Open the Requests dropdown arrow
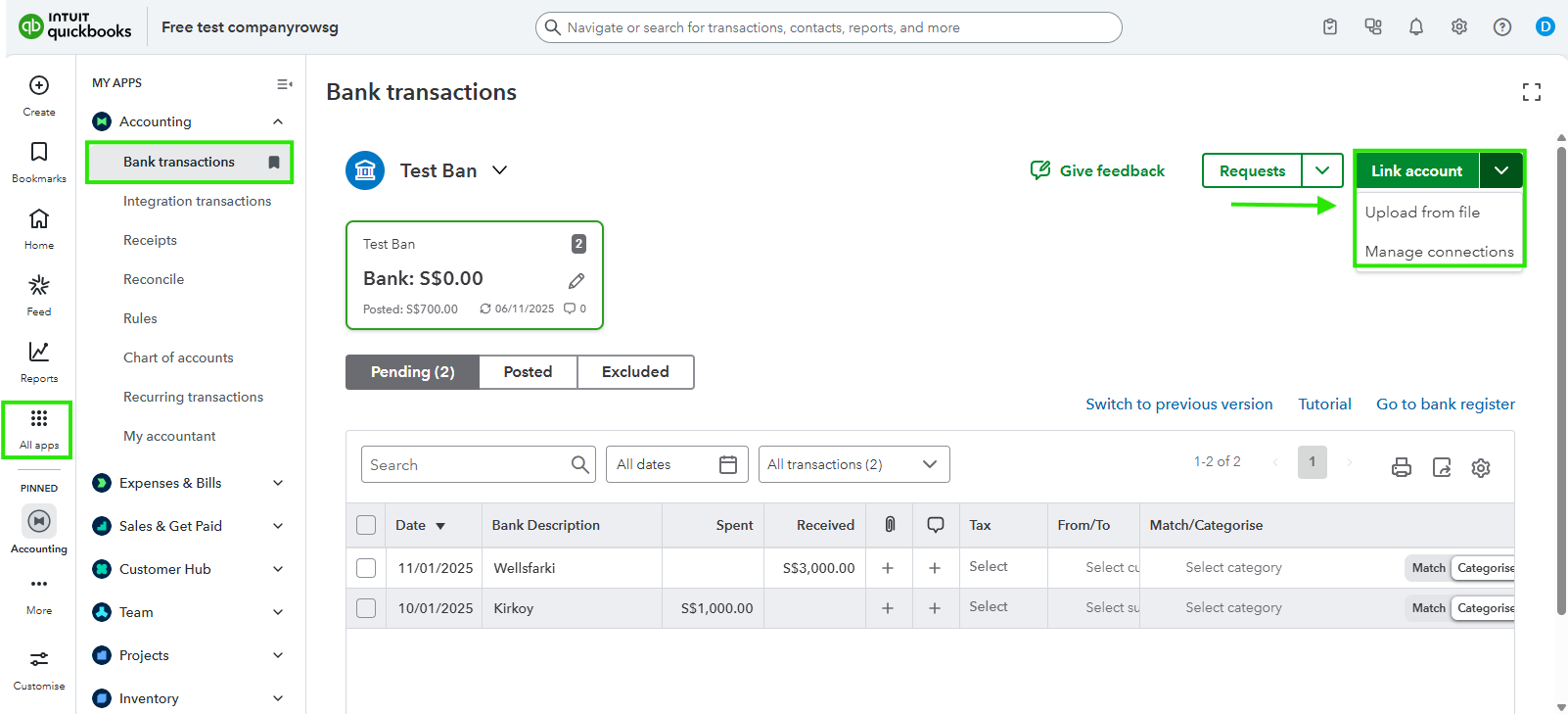Screen dimensions: 1568x714 coord(1322,170)
